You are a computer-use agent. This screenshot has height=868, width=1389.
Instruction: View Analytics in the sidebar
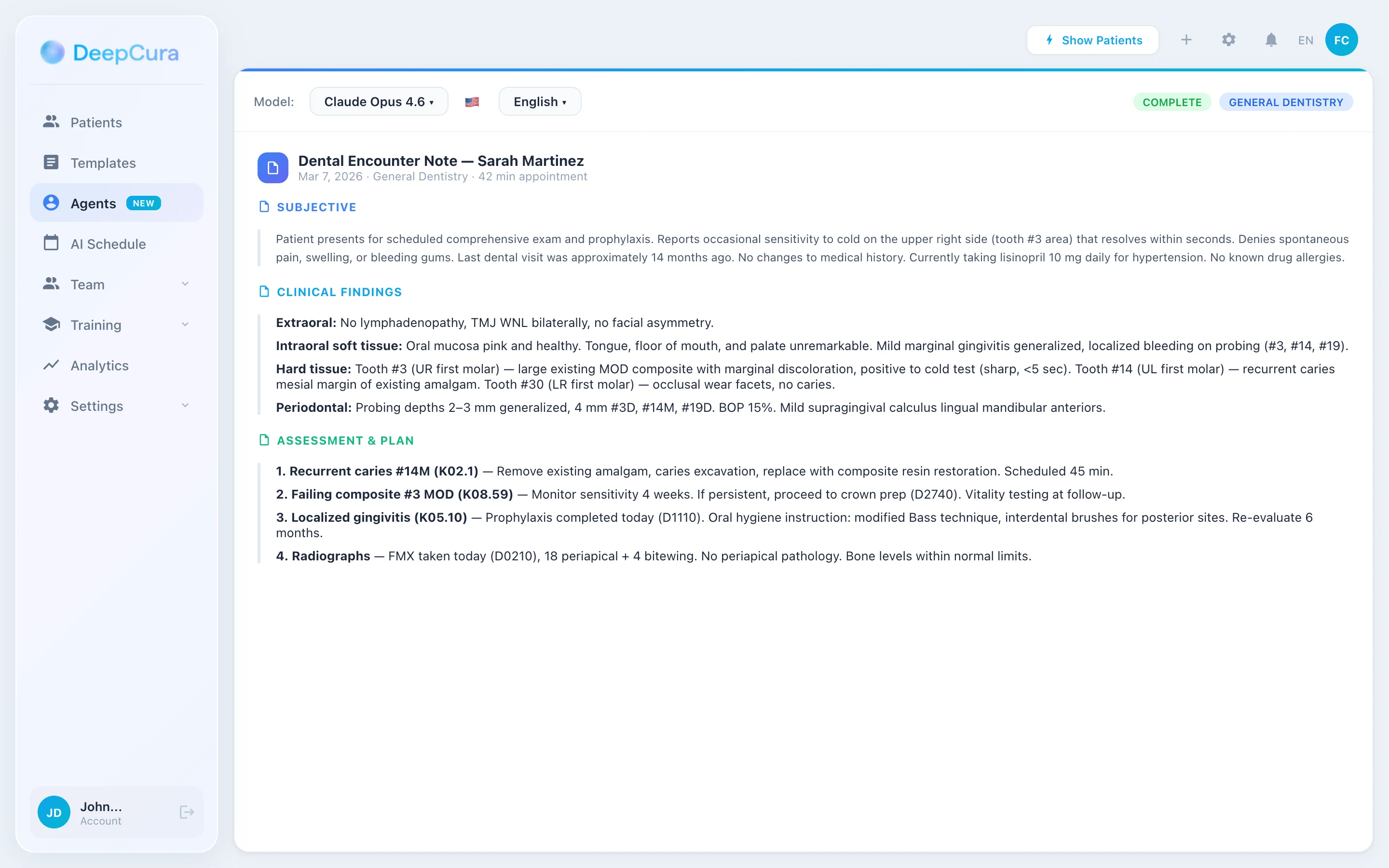[99, 365]
